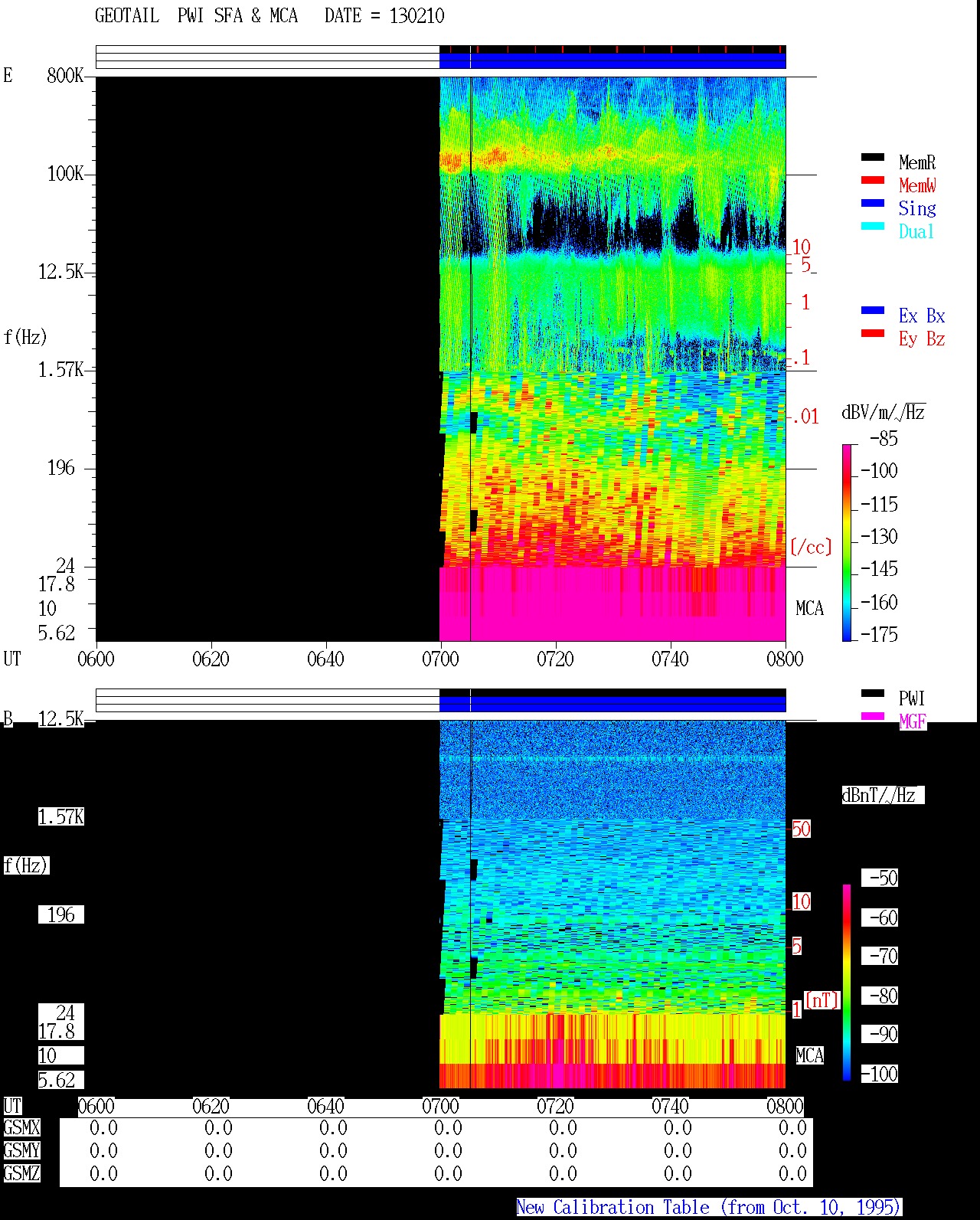Click the black MemR legend swatch
Viewport: 980px width, 1220px height.
click(873, 158)
